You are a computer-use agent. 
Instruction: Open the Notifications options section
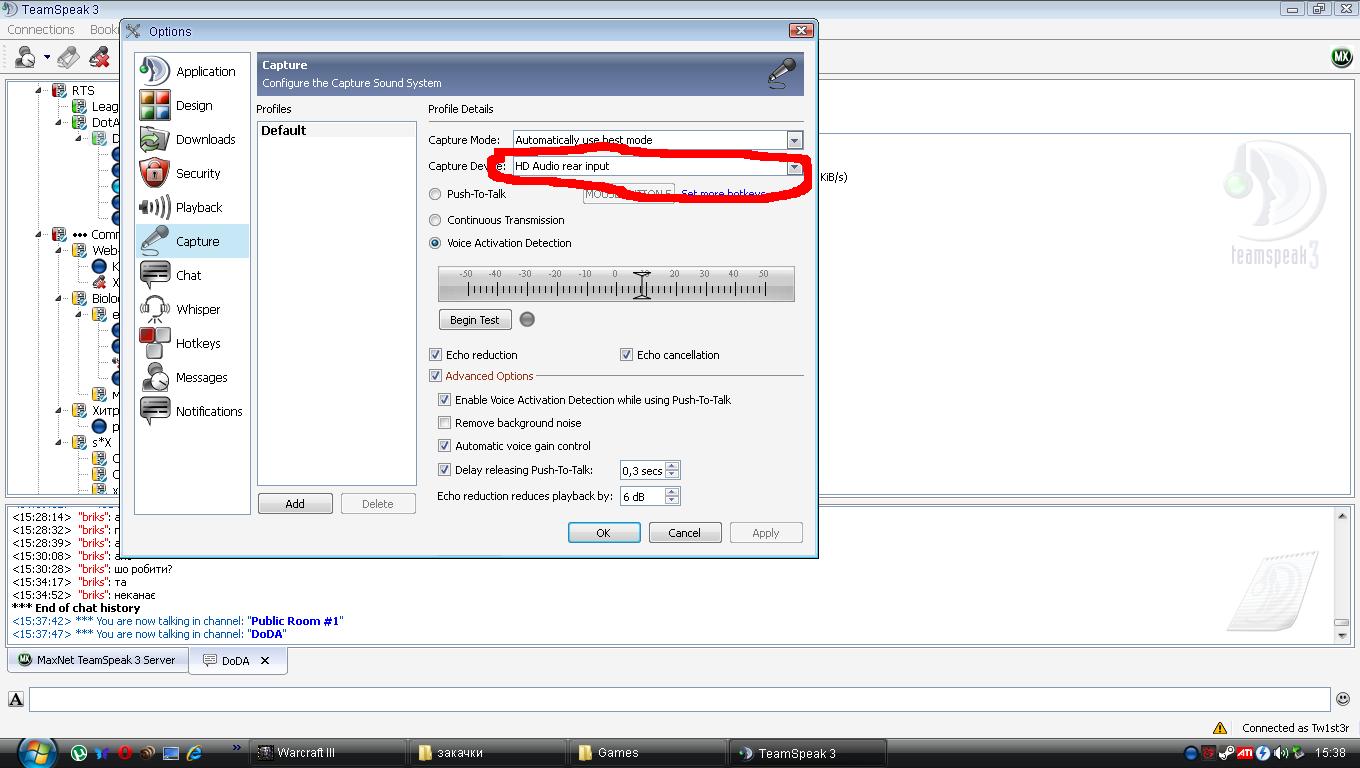[192, 411]
